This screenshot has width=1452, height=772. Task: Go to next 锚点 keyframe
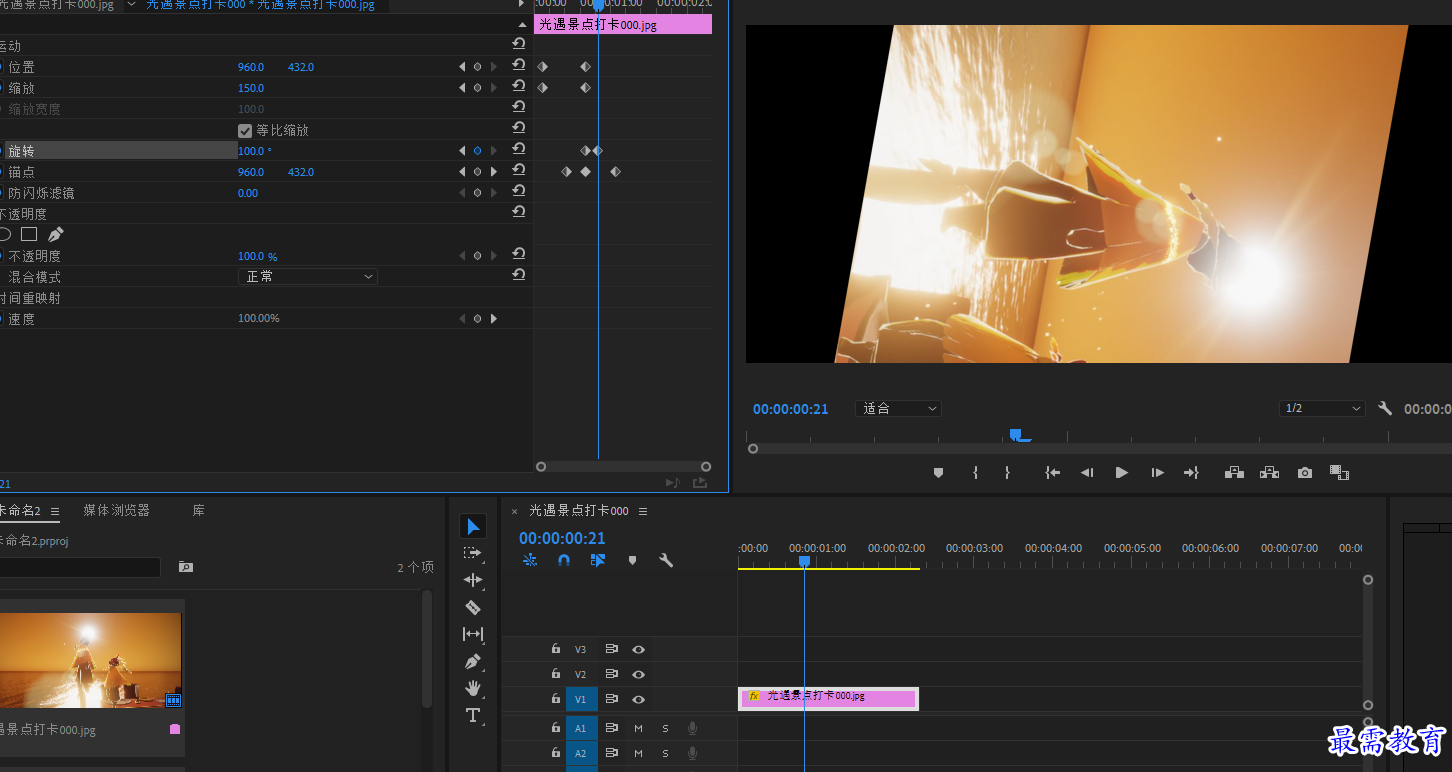[493, 172]
